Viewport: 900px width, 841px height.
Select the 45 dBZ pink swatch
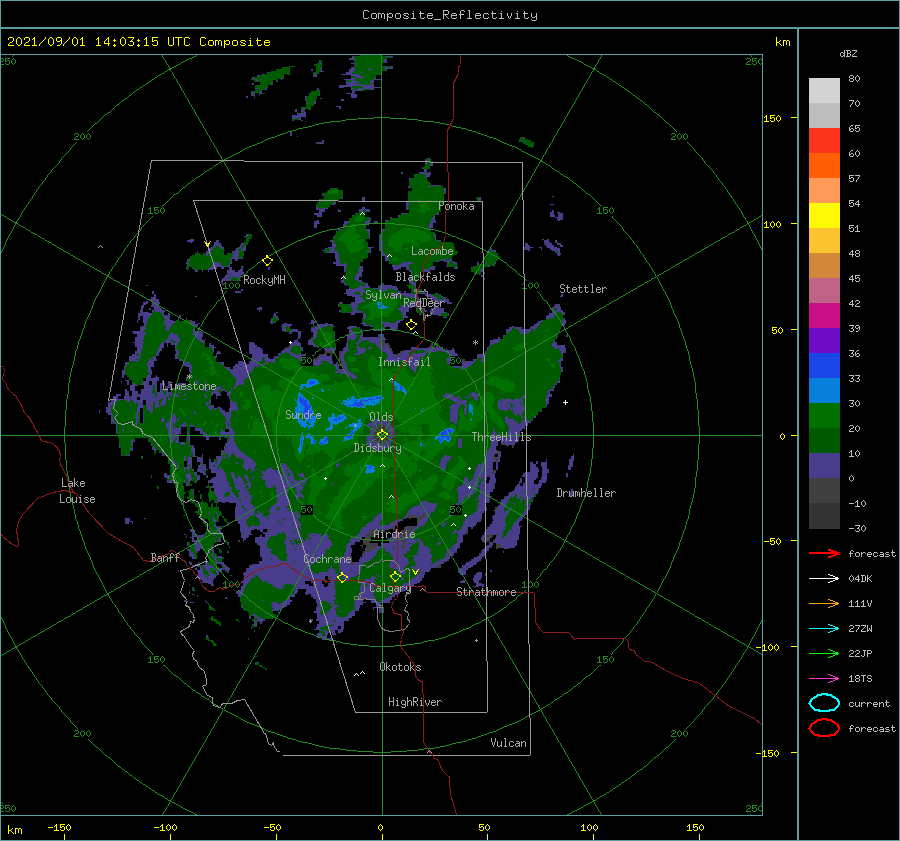pos(824,290)
